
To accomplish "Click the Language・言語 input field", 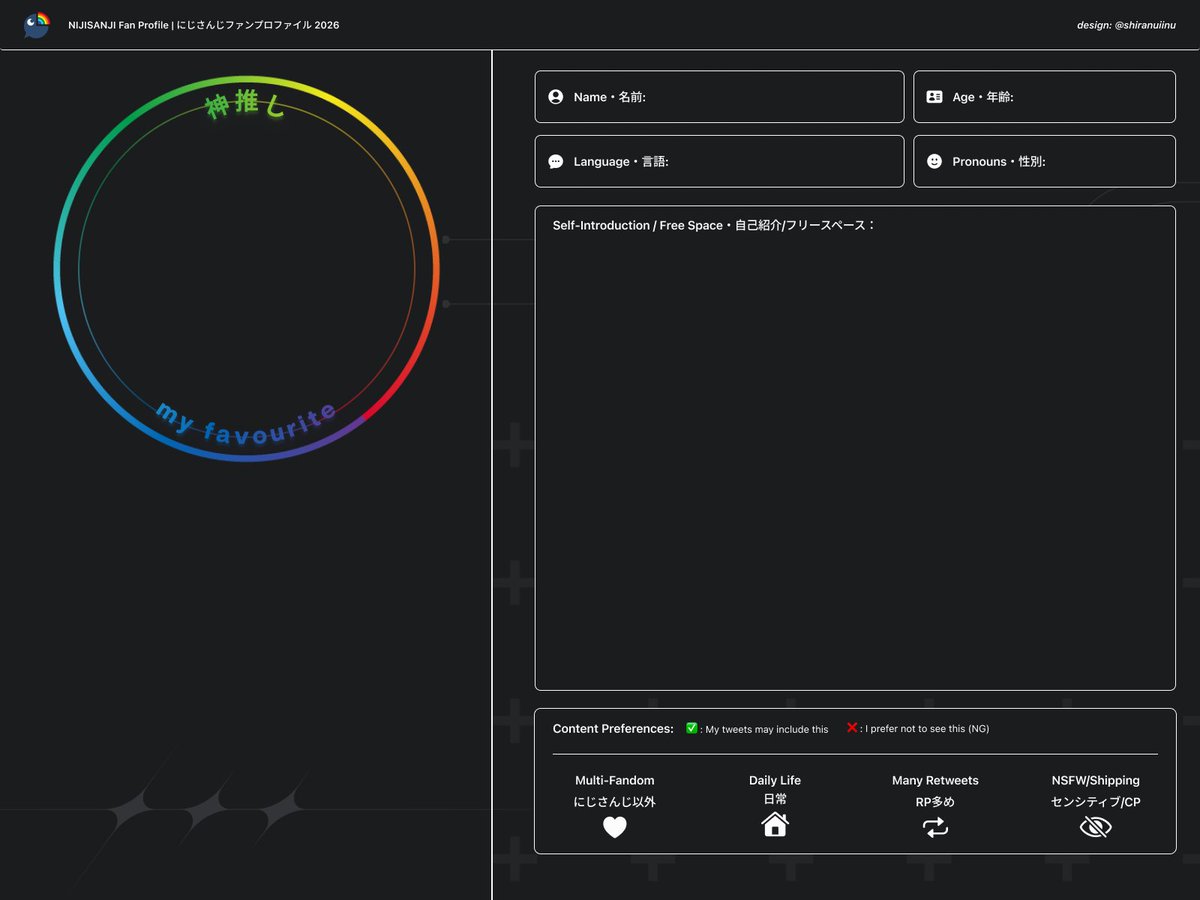I will tap(719, 161).
